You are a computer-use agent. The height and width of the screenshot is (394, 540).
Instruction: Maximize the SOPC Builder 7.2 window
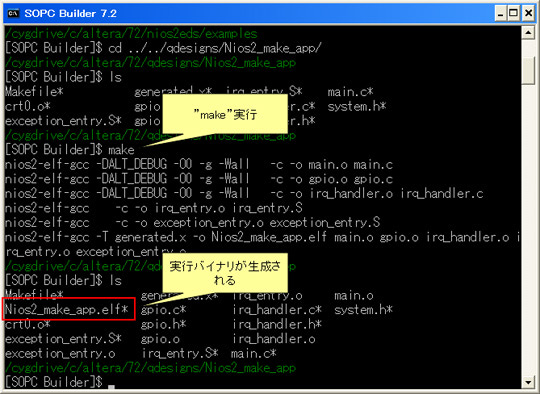513,13
